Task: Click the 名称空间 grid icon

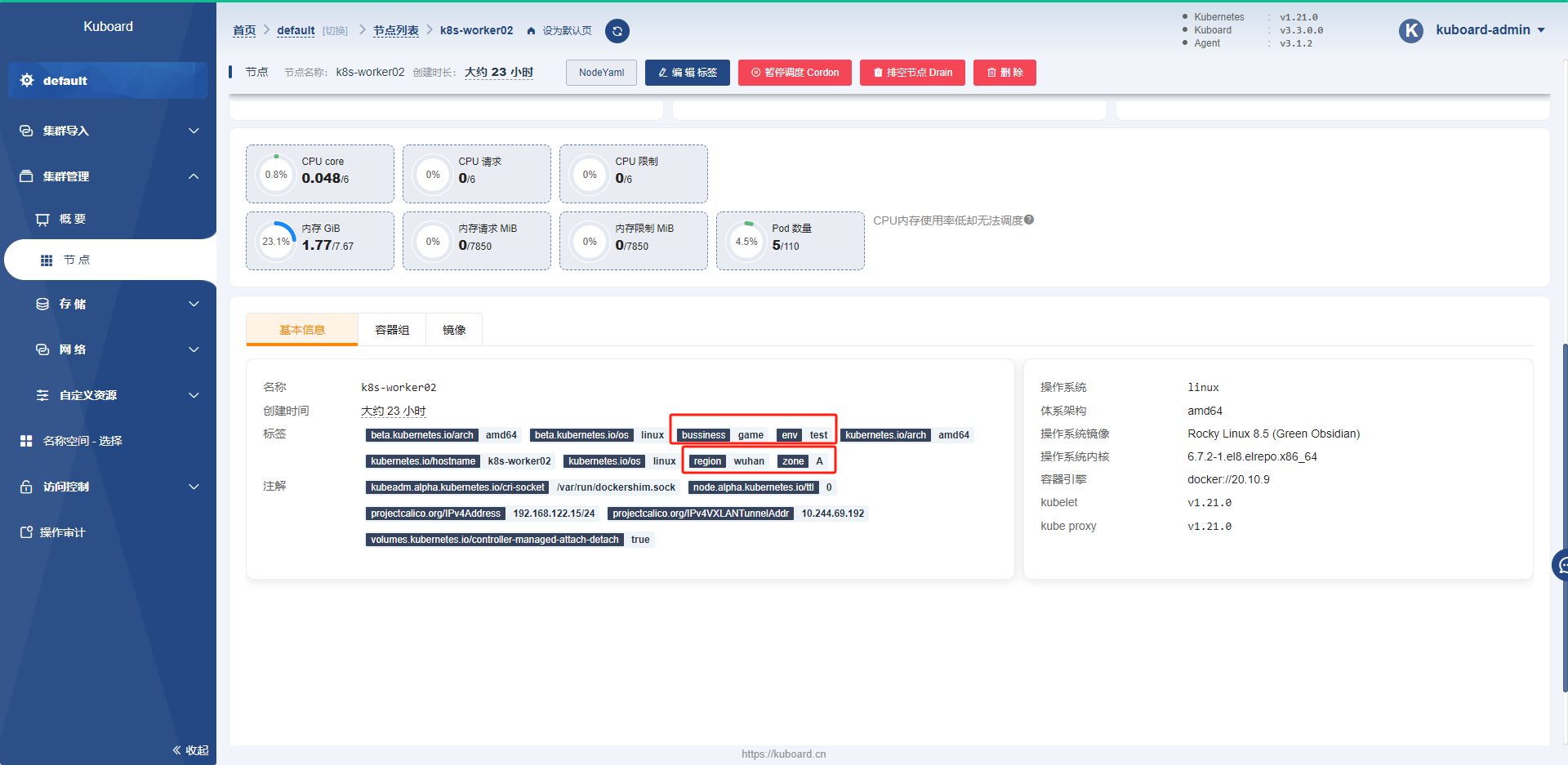Action: (x=26, y=441)
